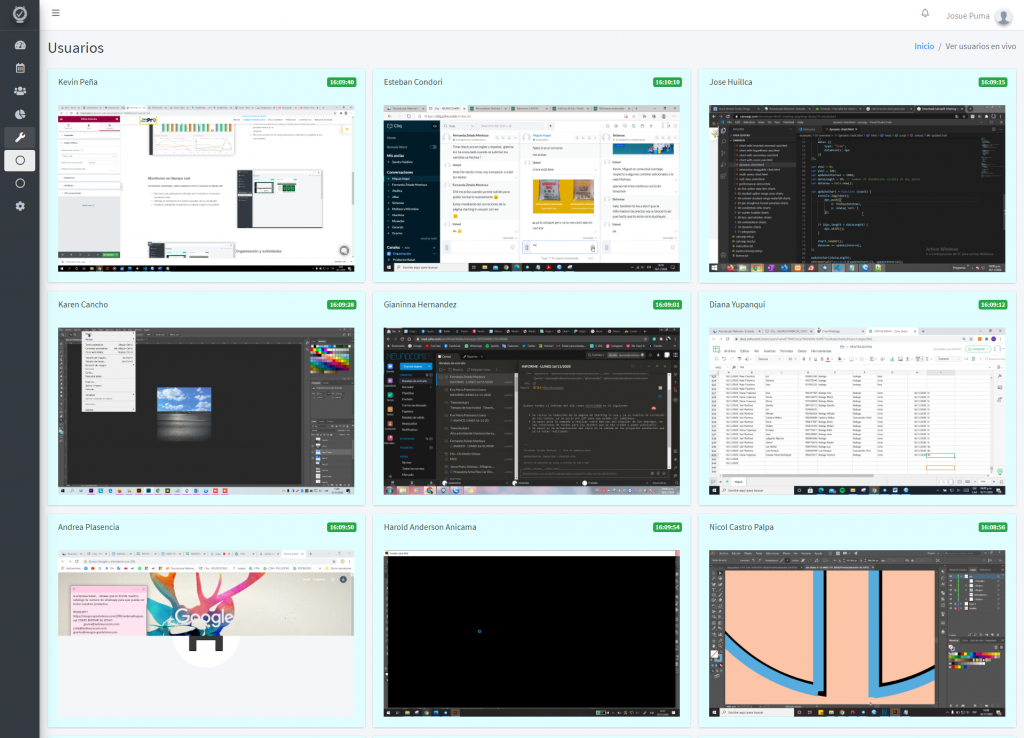Open the users group sidebar icon
Image resolution: width=1024 pixels, height=738 pixels.
point(20,91)
